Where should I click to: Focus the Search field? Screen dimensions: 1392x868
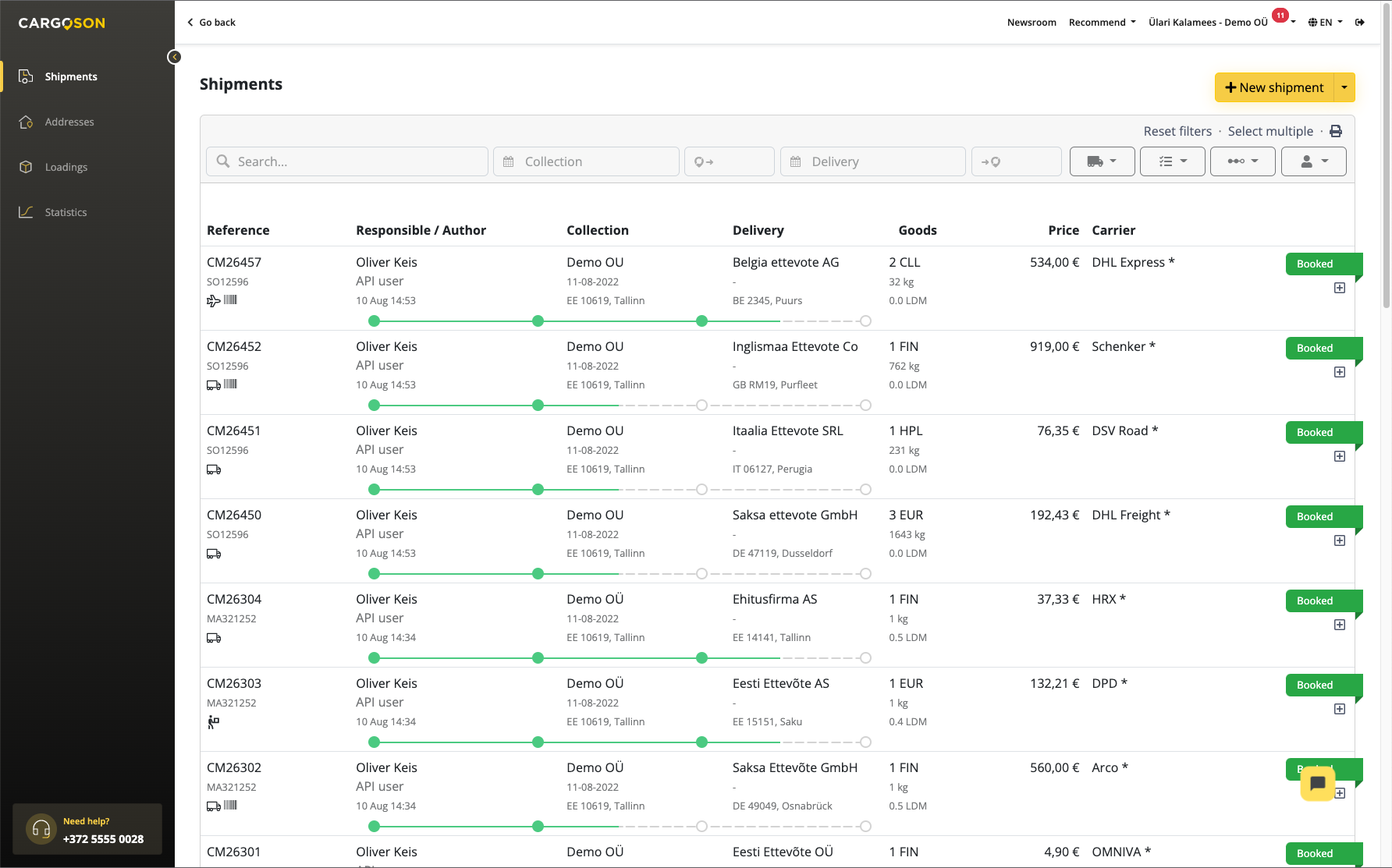(347, 161)
